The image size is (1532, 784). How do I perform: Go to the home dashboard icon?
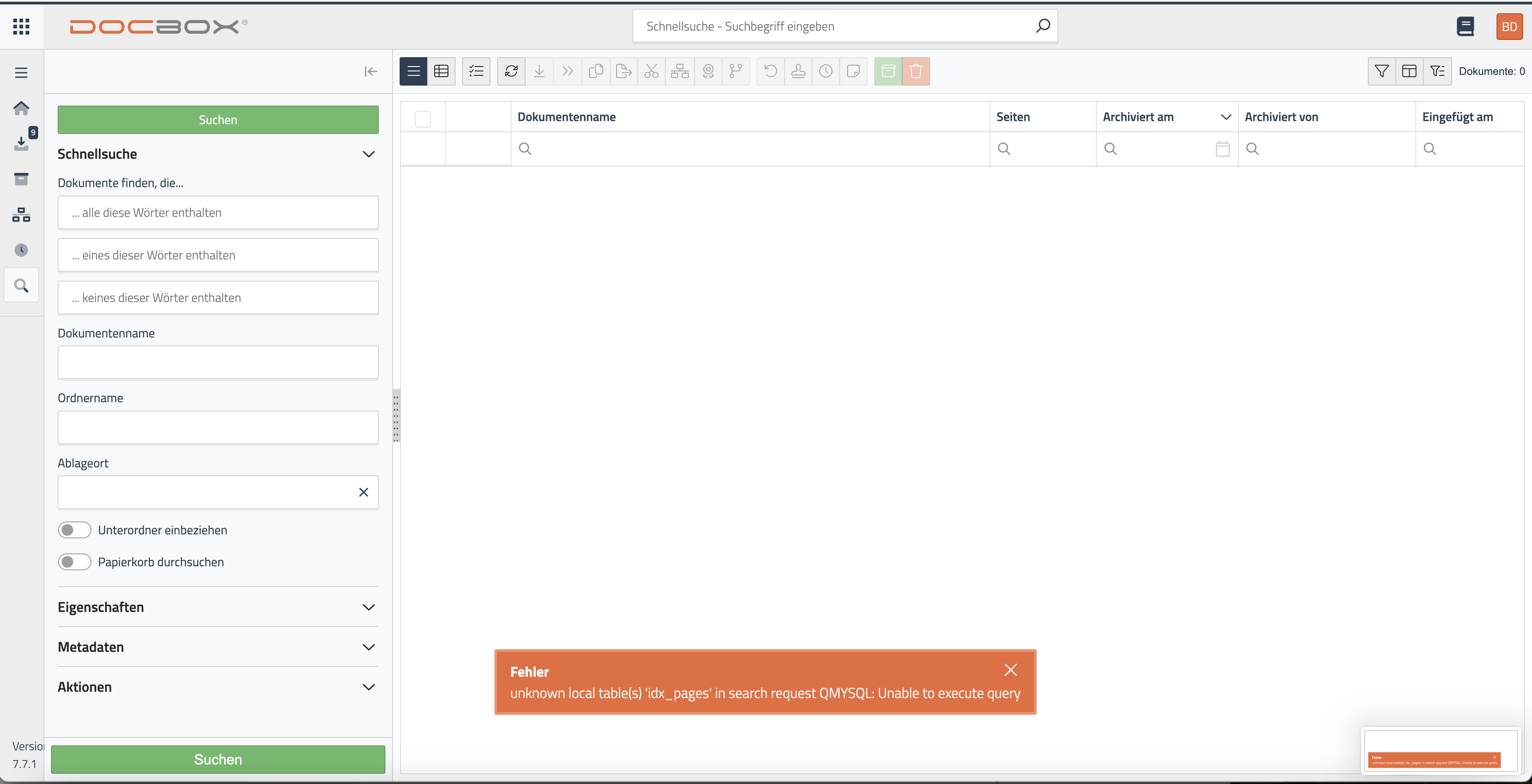[x=21, y=108]
